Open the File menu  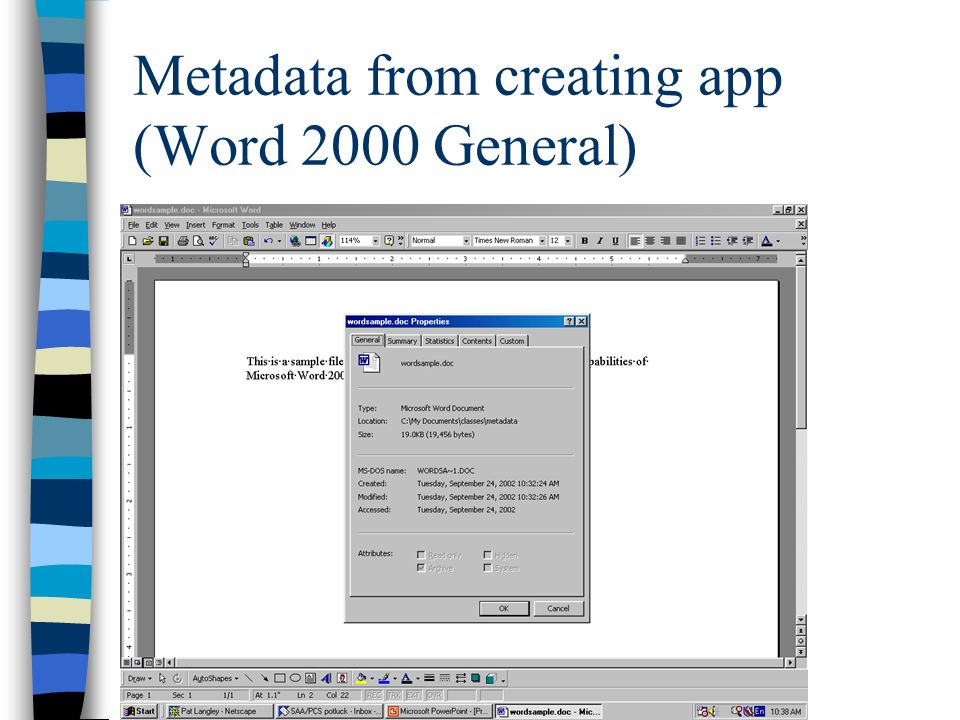[x=133, y=225]
